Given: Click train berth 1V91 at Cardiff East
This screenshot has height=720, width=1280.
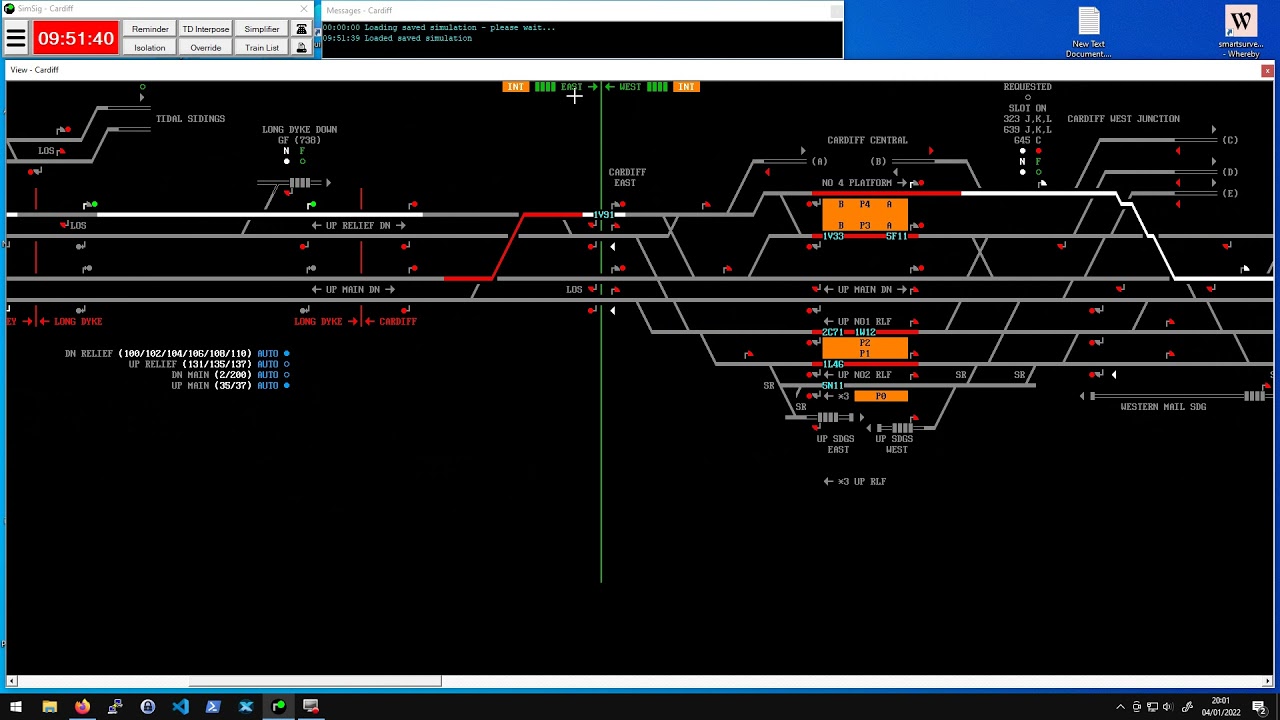Looking at the screenshot, I should pos(603,215).
